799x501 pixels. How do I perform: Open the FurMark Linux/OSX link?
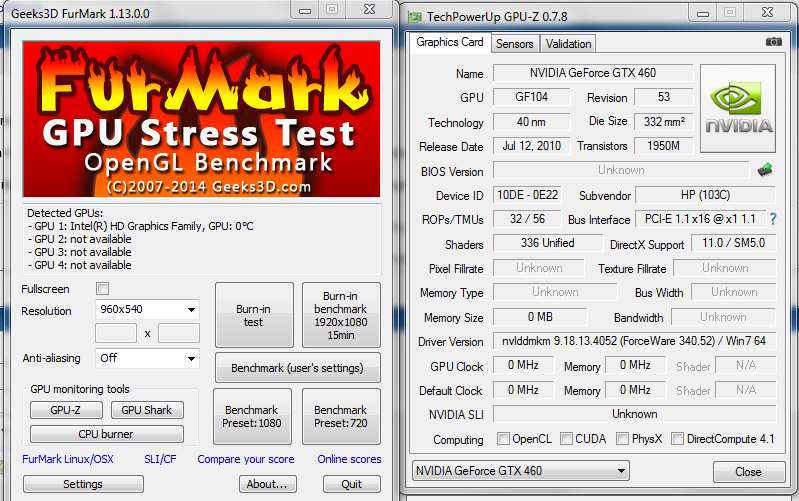pos(68,459)
